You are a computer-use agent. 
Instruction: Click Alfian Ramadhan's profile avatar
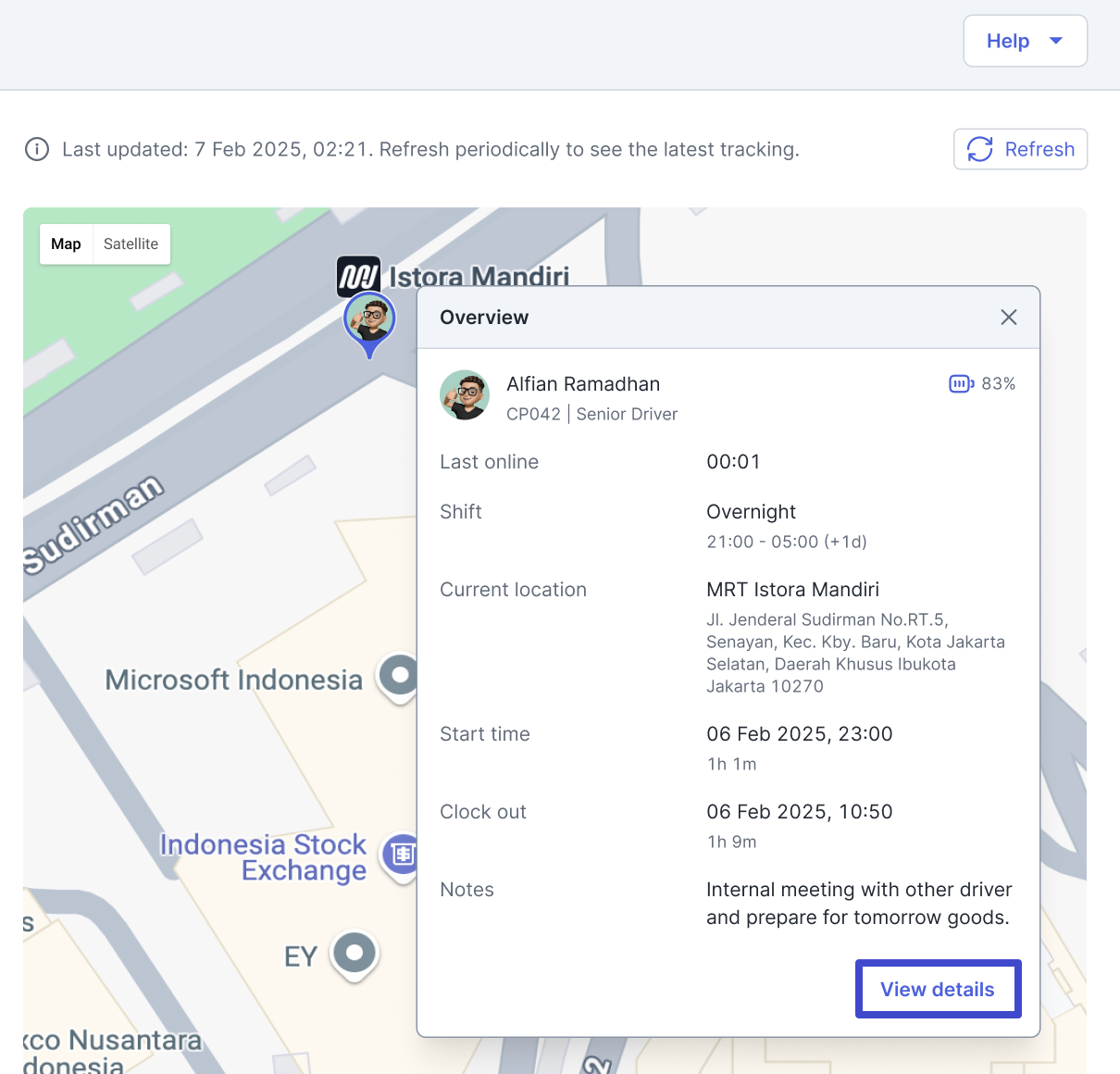pyautogui.click(x=465, y=395)
